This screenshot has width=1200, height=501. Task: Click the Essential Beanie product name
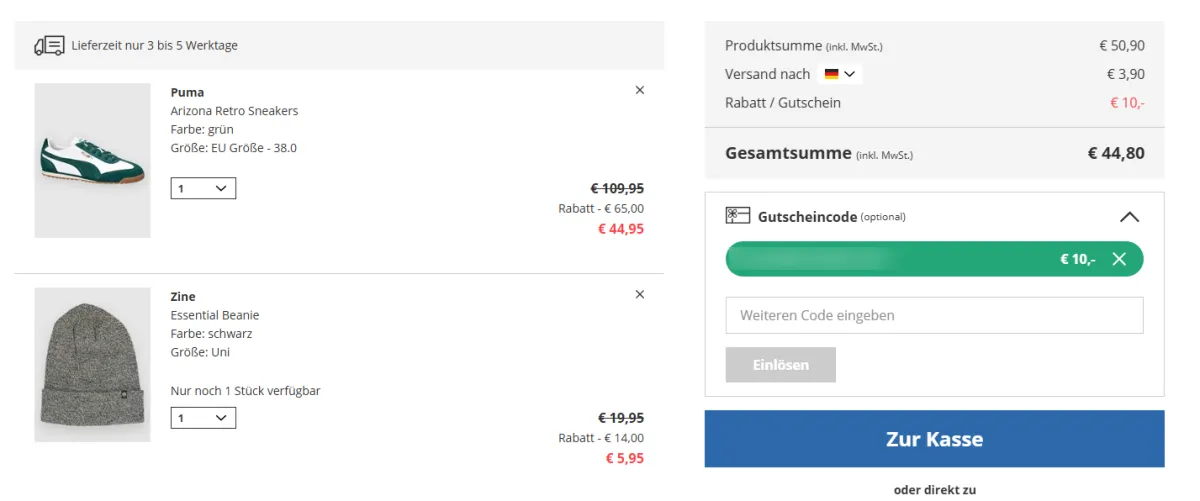click(214, 315)
